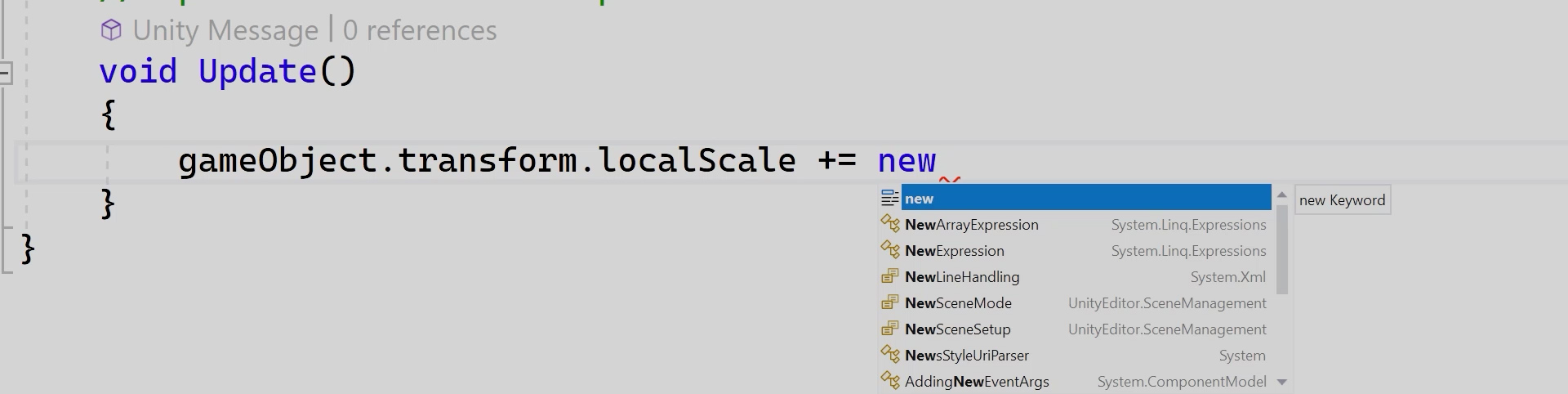This screenshot has width=1568, height=394.
Task: Choose the NewSceneMode suggestion
Action: coord(958,303)
